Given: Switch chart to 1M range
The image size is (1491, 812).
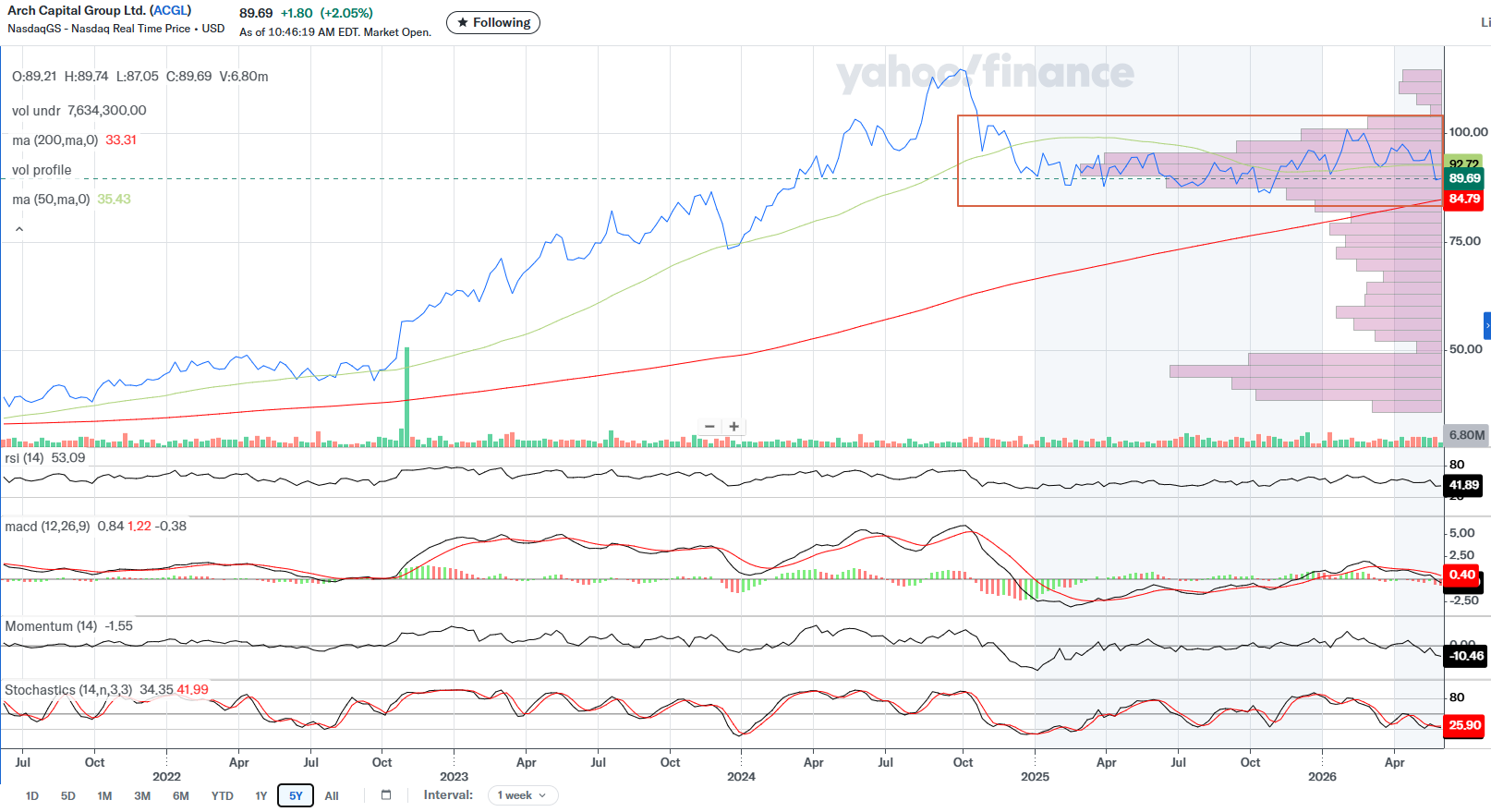Looking at the screenshot, I should tap(104, 795).
